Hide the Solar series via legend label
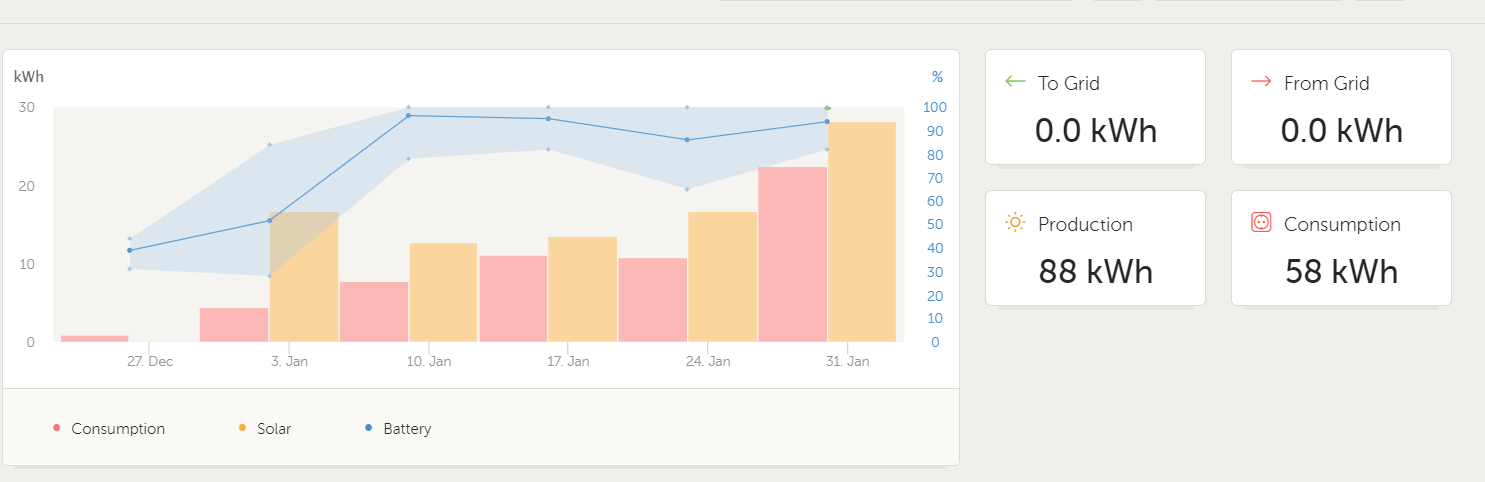The width and height of the screenshot is (1485, 482). [x=274, y=429]
